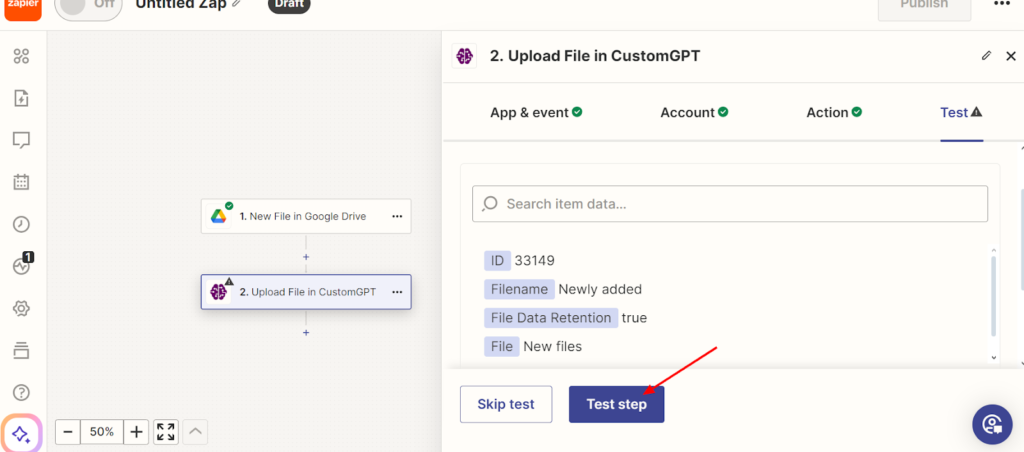Open the apps grid icon in sidebar
This screenshot has height=452, width=1024.
click(x=21, y=56)
